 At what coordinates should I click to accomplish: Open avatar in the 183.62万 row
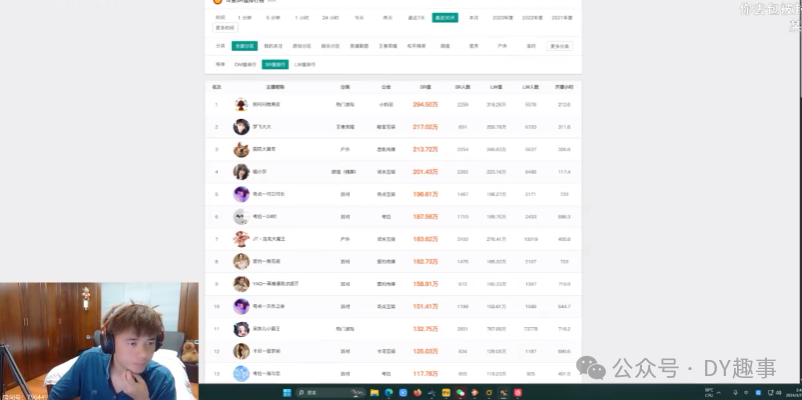pos(241,239)
